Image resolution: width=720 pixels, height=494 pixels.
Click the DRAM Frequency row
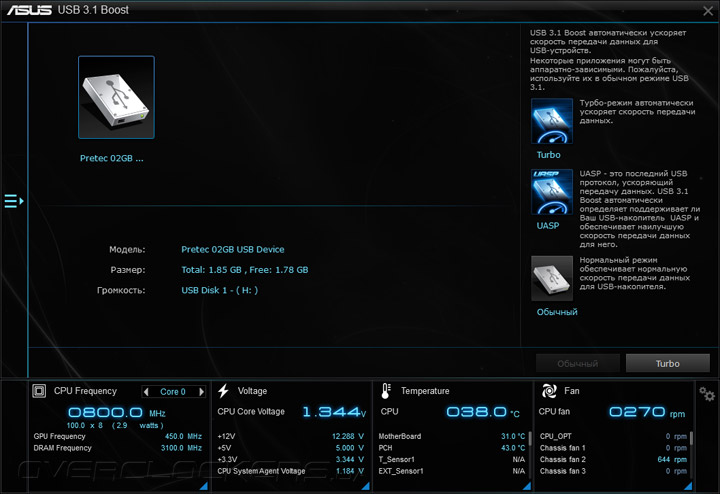pos(118,448)
